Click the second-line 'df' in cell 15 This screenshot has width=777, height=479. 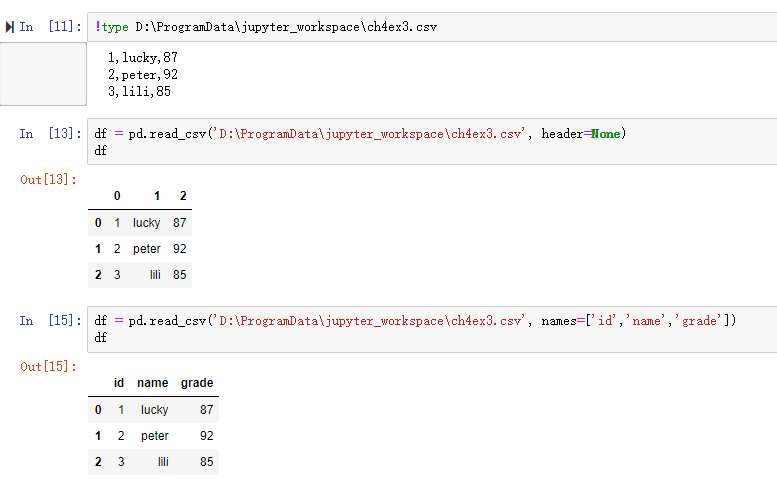tap(101, 338)
